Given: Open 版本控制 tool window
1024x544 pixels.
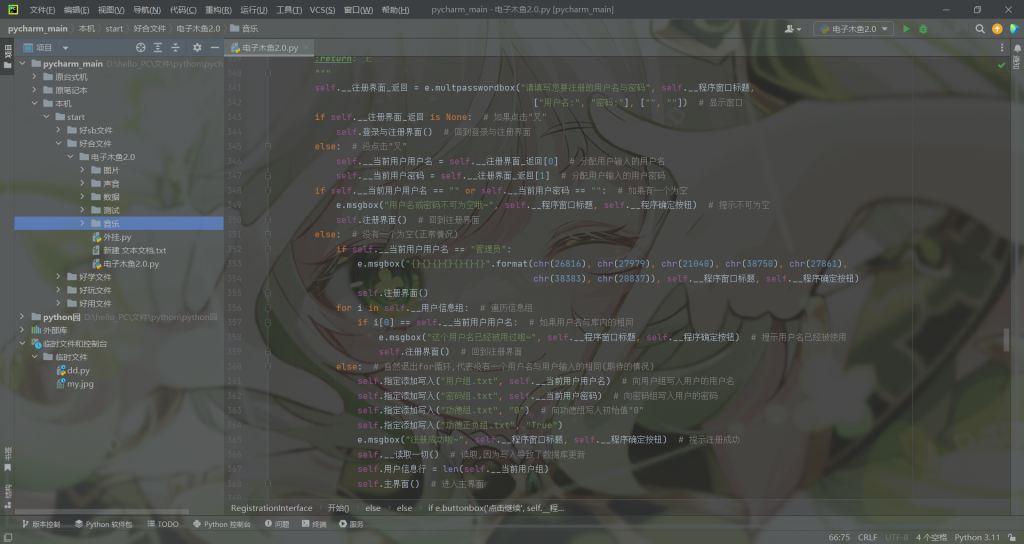Looking at the screenshot, I should (x=41, y=524).
